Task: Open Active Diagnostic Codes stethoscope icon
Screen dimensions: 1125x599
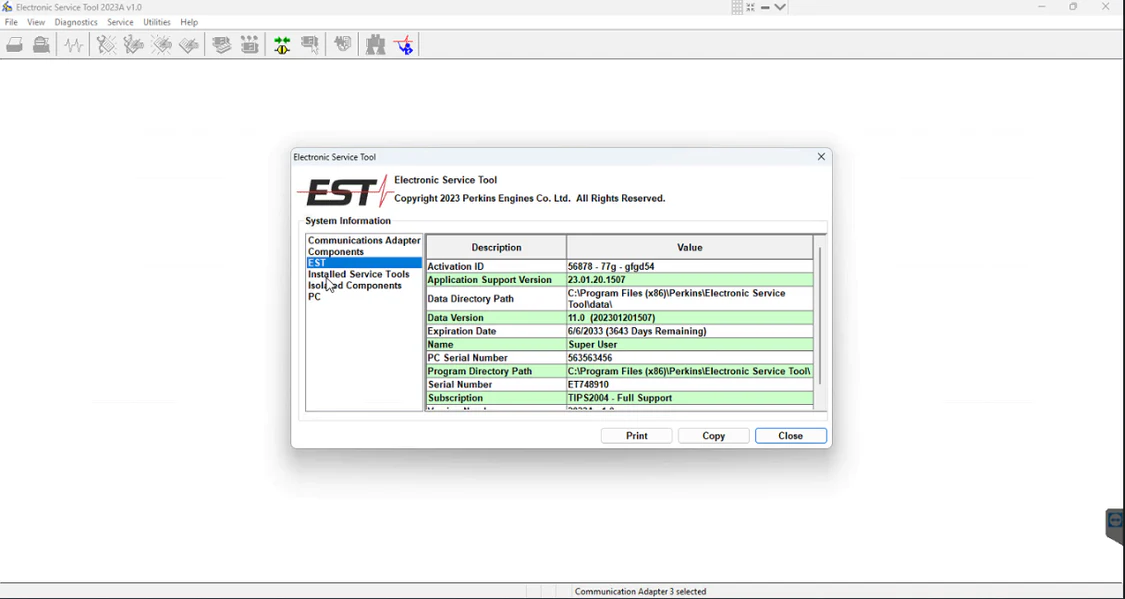Action: click(106, 45)
